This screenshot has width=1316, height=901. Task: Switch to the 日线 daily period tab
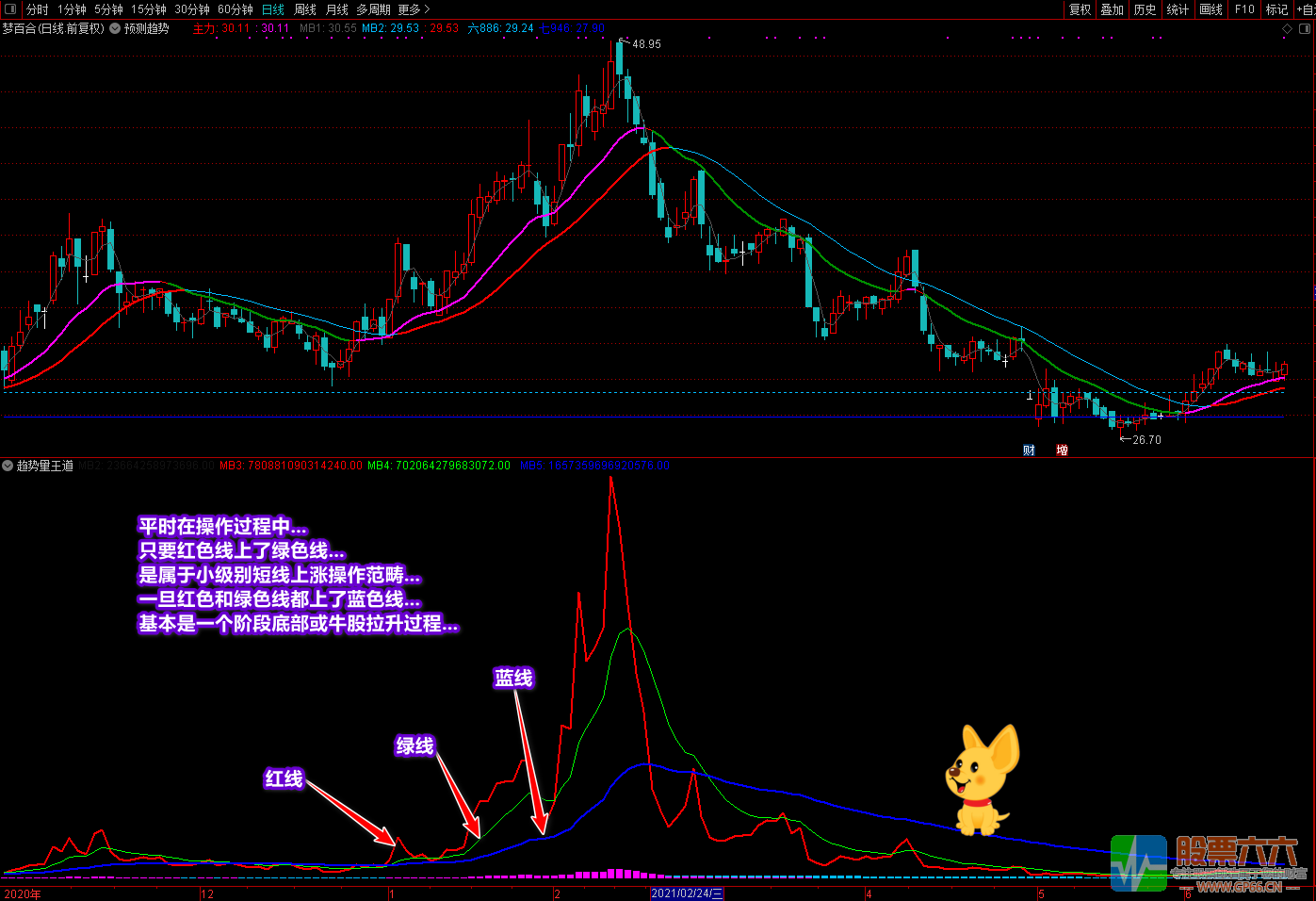click(272, 9)
